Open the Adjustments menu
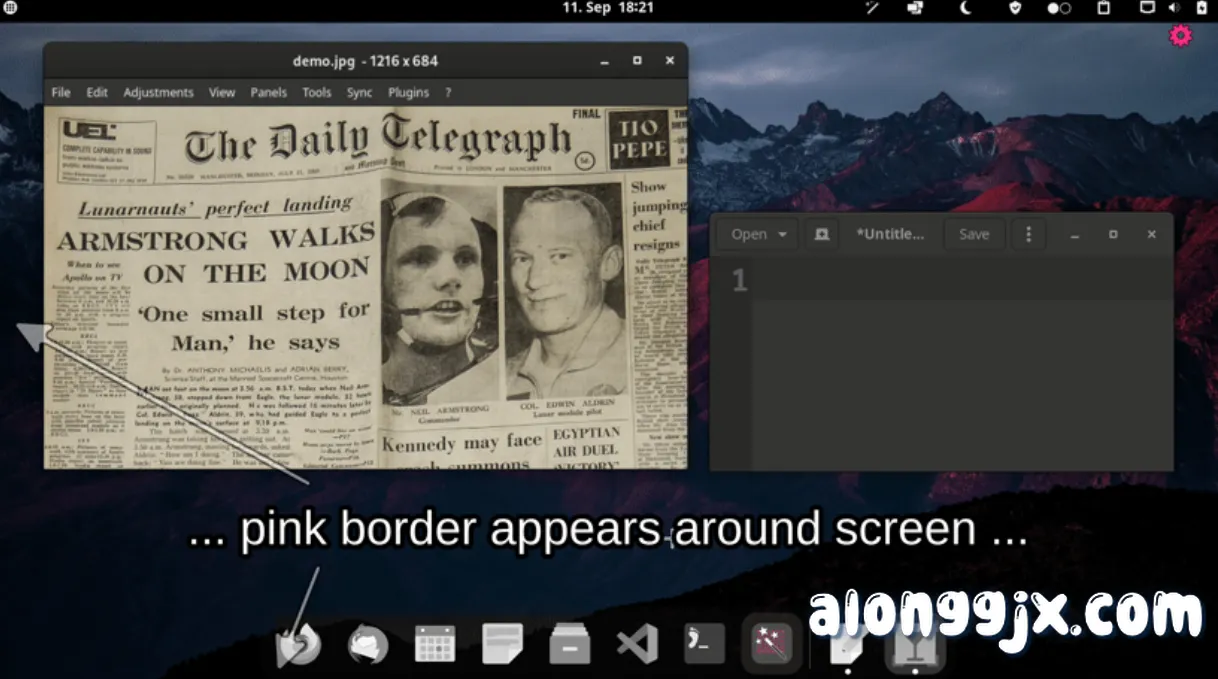This screenshot has height=679, width=1218. pos(158,92)
